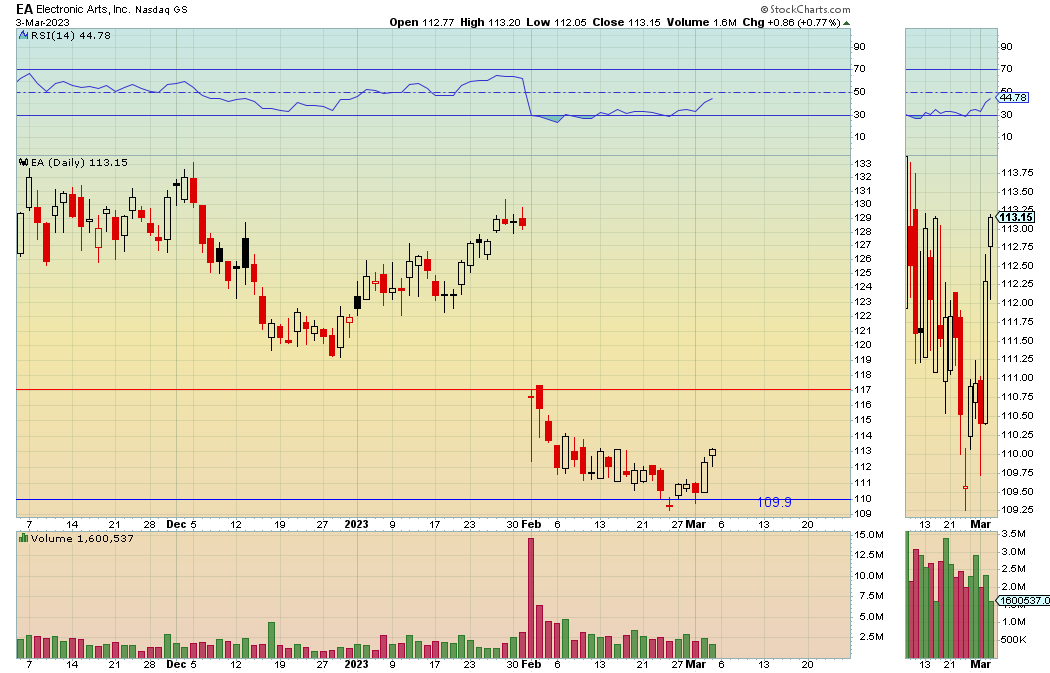The image size is (1050, 673).
Task: Click the dashed RSI 50 midline in the main chart
Action: coord(433,92)
